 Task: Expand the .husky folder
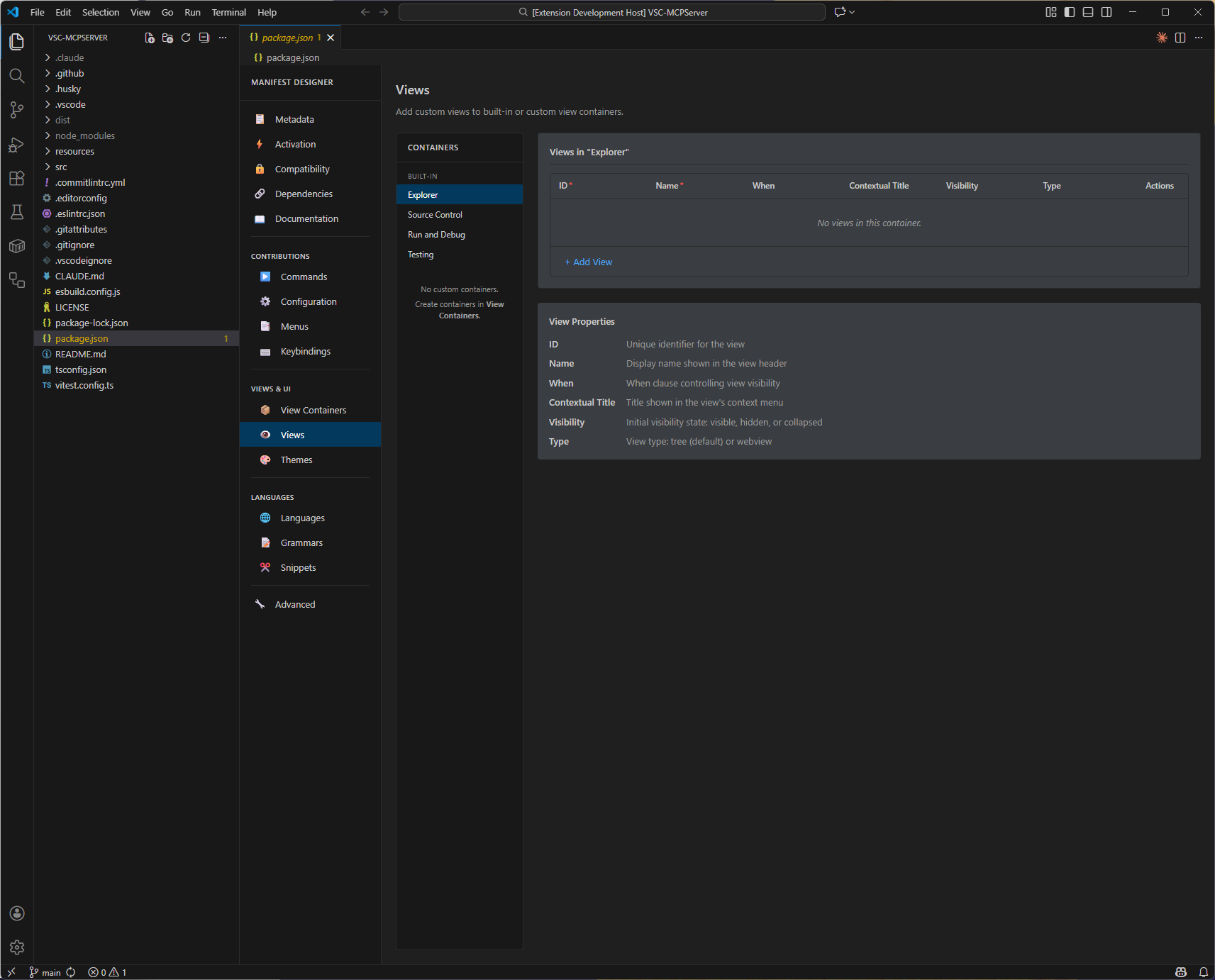pyautogui.click(x=136, y=89)
